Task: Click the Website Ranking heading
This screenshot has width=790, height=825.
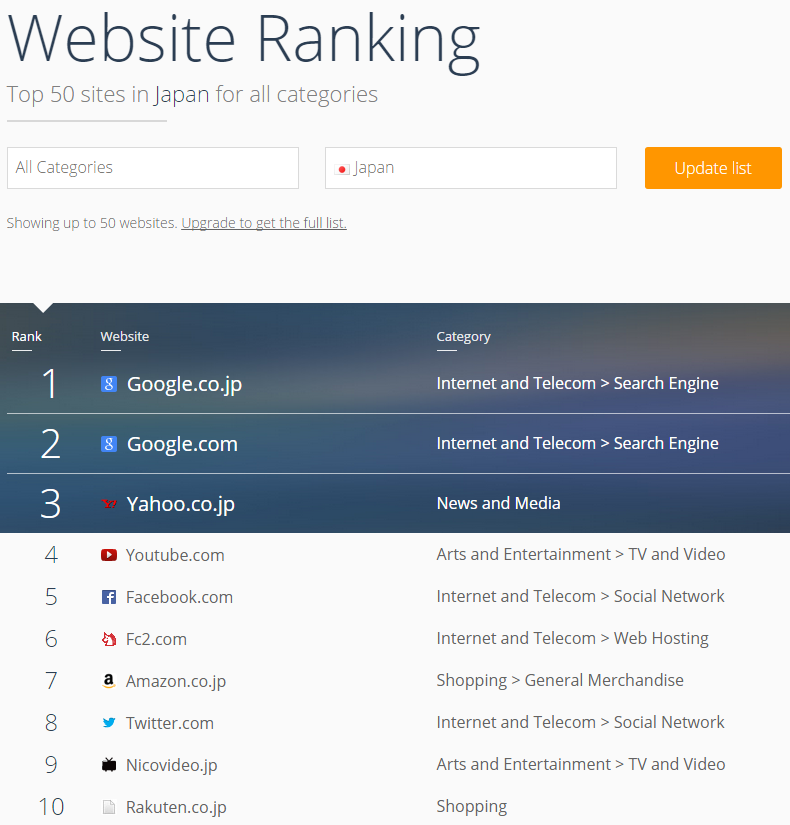Action: tap(244, 43)
